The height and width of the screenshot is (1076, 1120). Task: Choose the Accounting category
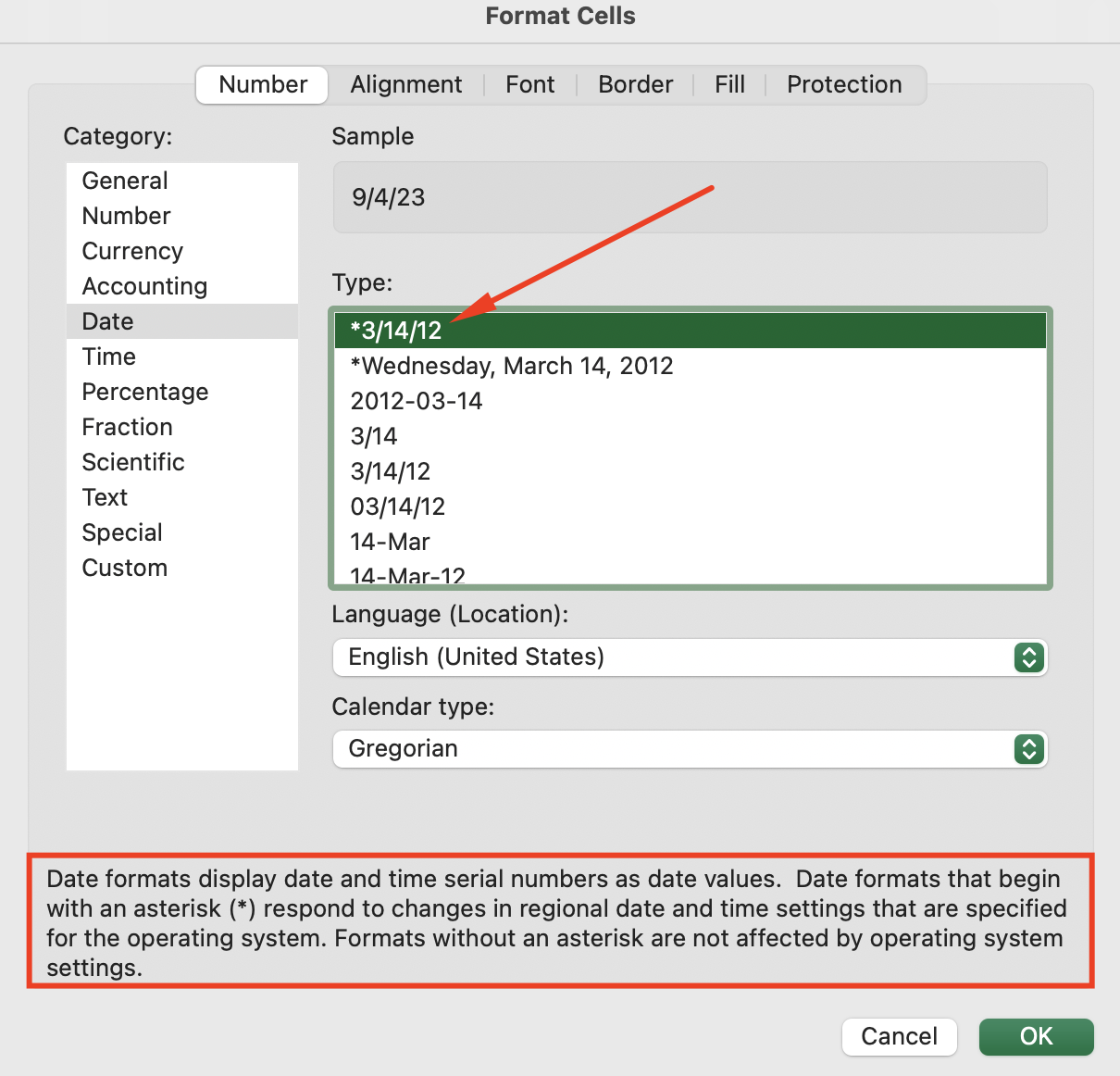[x=182, y=286]
